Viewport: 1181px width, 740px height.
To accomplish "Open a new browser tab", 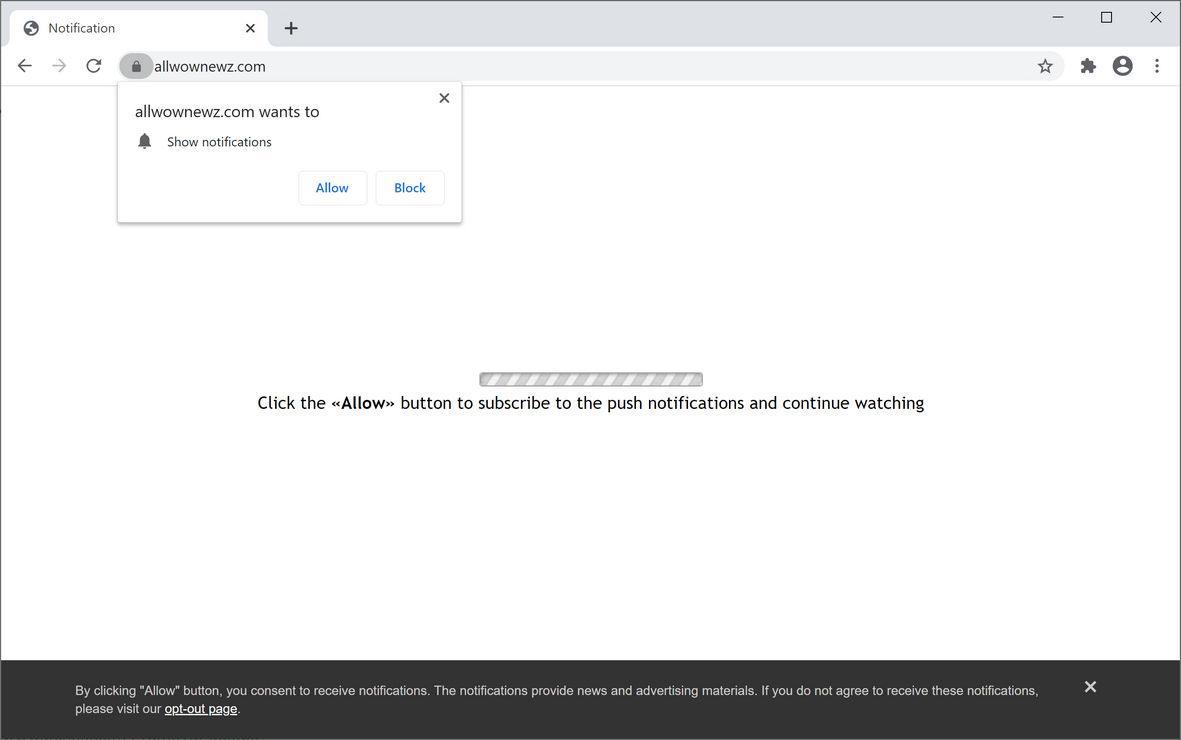I will (x=290, y=28).
